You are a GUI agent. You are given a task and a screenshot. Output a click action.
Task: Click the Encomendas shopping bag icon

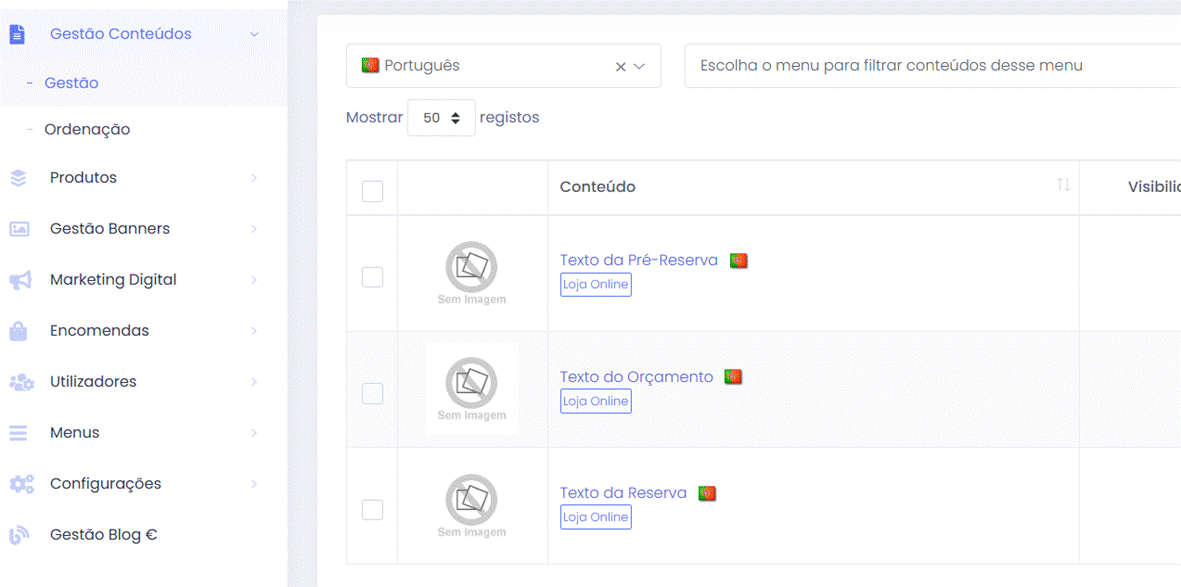18,331
